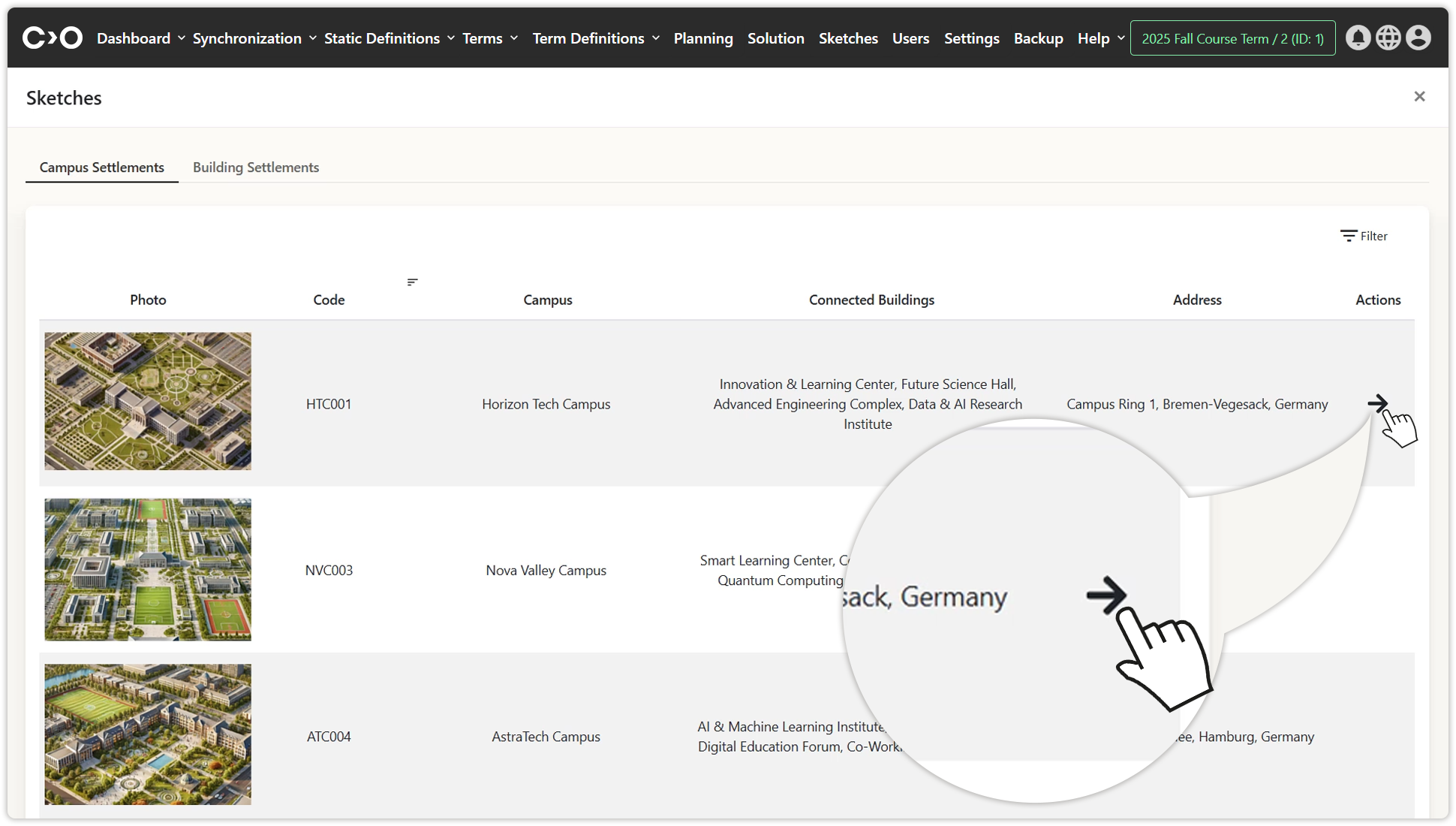Go to the Planning menu

[702, 38]
